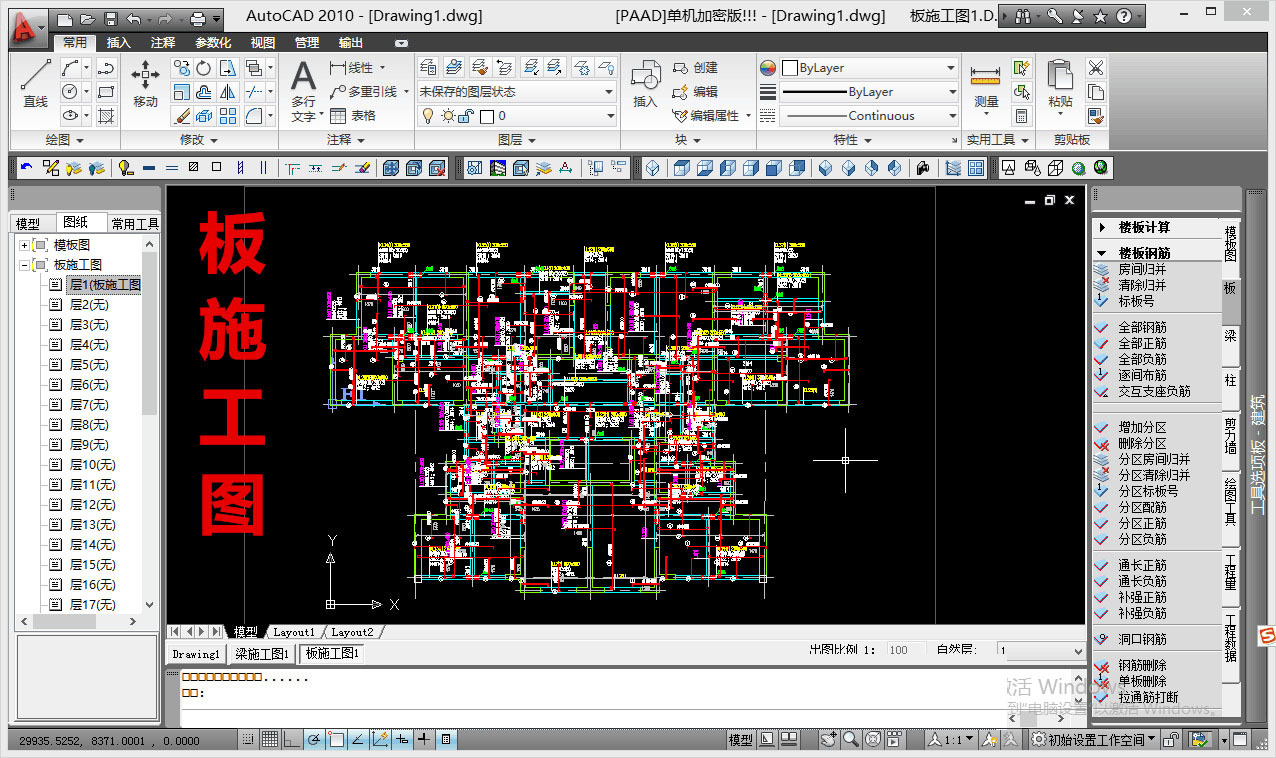The width and height of the screenshot is (1276, 758).
Task: Click 房间归并 in the right panel
Action: (x=1142, y=270)
